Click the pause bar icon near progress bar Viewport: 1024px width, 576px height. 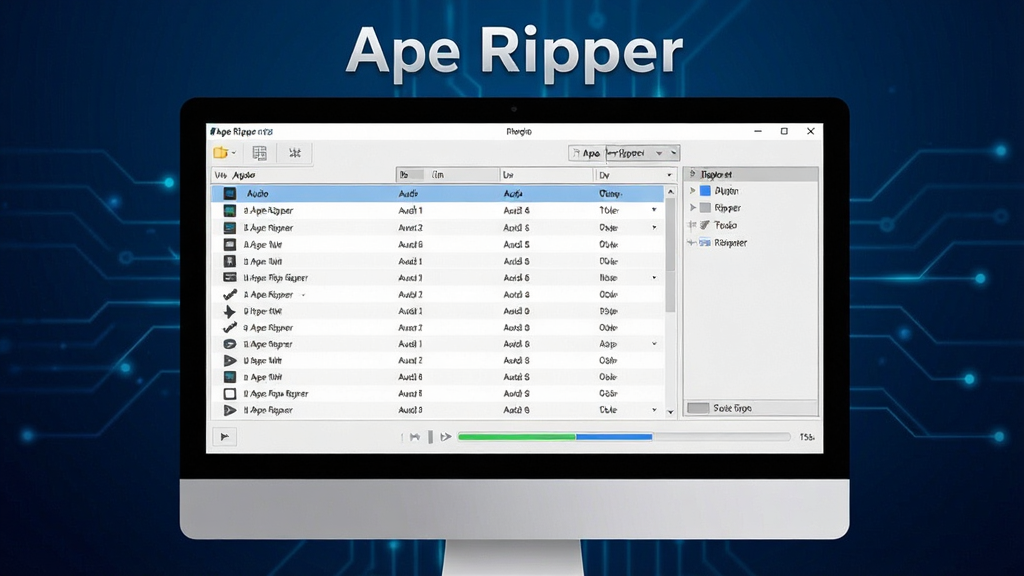click(430, 437)
